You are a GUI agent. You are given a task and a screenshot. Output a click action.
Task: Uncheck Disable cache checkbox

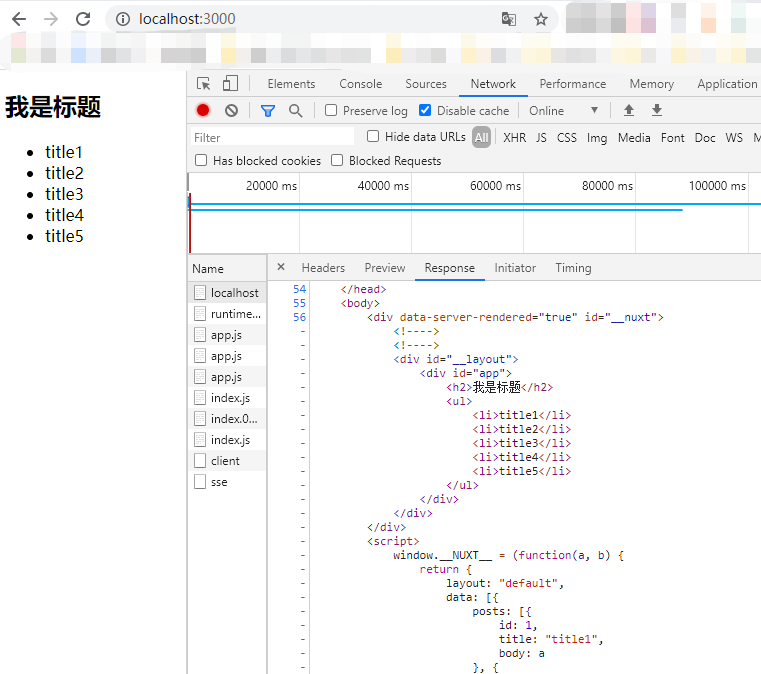(x=425, y=110)
